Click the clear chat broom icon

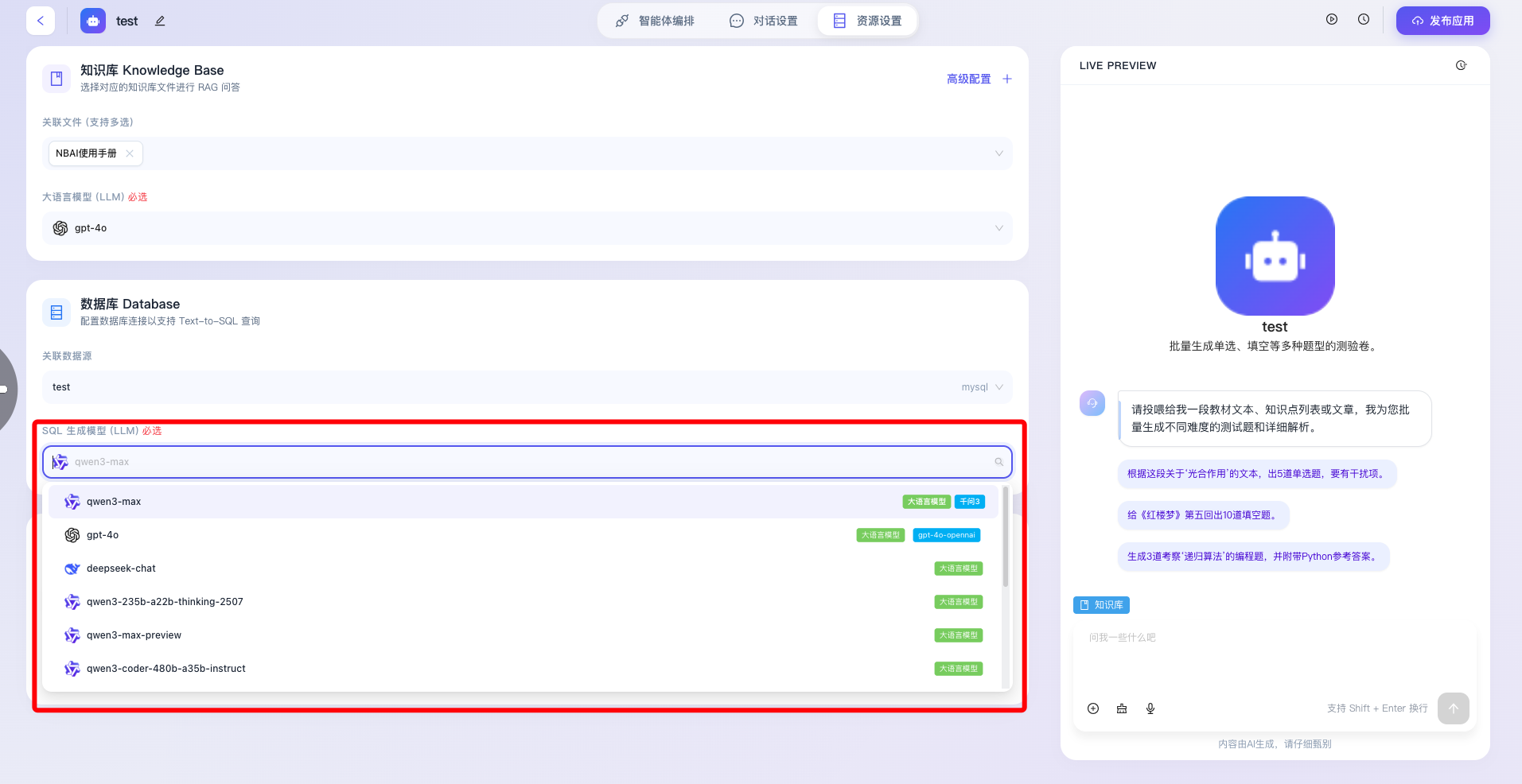tap(1122, 708)
